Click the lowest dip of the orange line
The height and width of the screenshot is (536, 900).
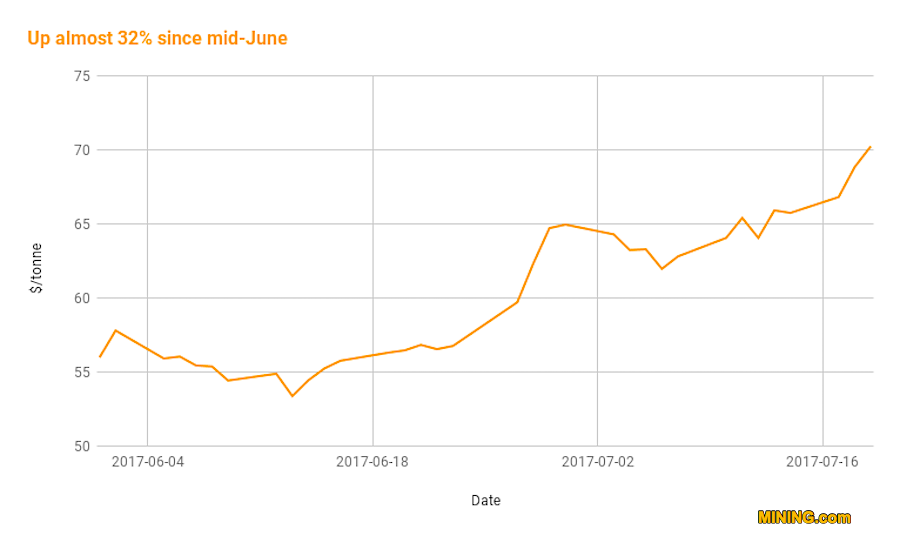(292, 396)
